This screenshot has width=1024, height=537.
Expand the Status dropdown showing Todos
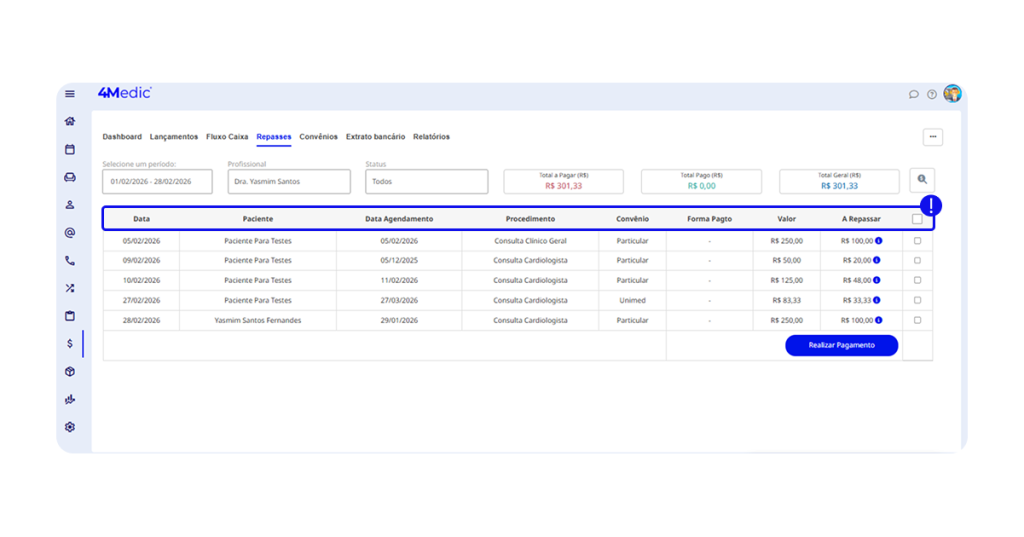click(426, 181)
